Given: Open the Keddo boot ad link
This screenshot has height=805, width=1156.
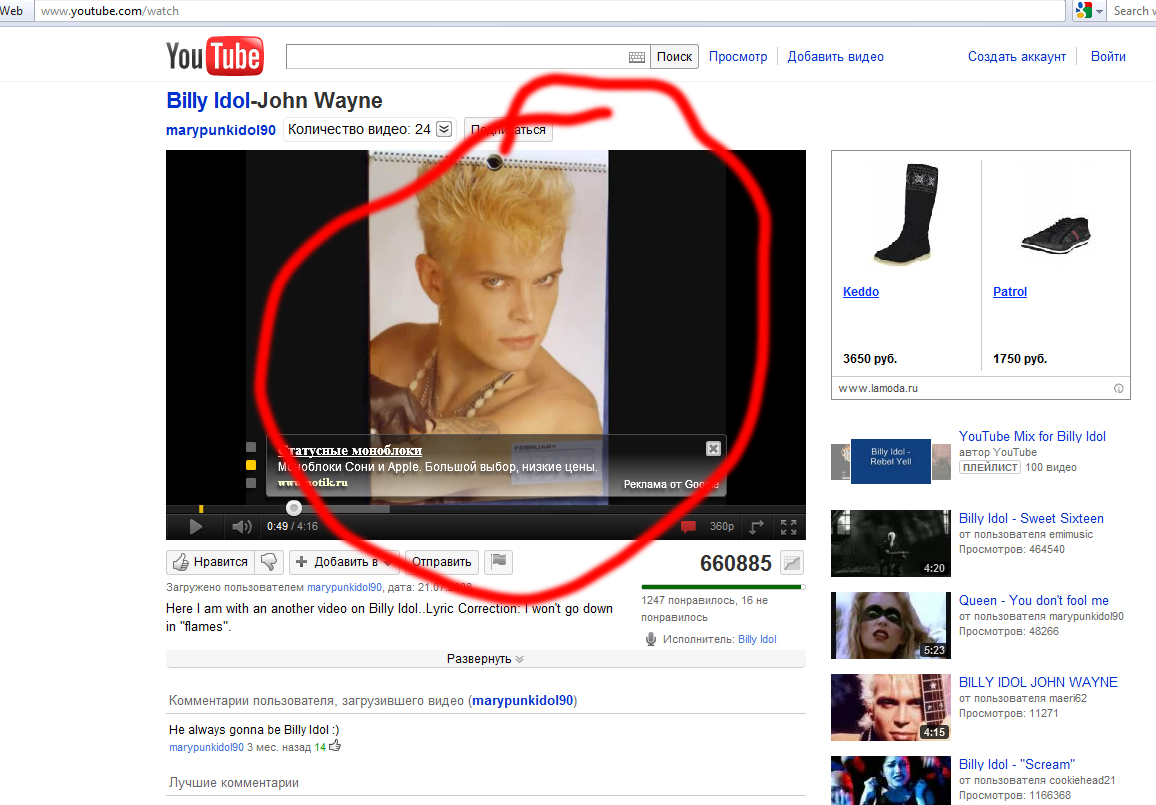Looking at the screenshot, I should [x=860, y=291].
